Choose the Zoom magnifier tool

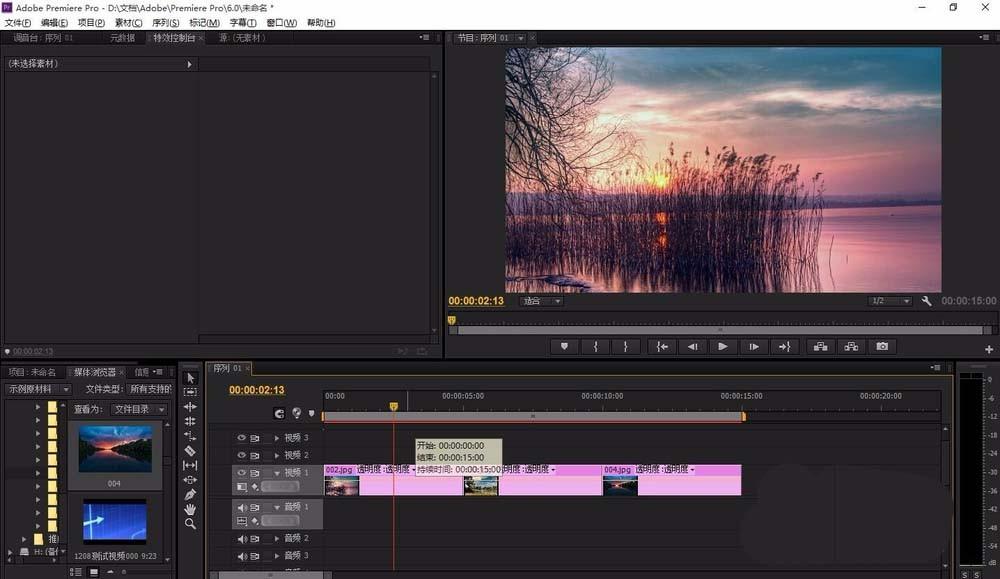(x=190, y=524)
